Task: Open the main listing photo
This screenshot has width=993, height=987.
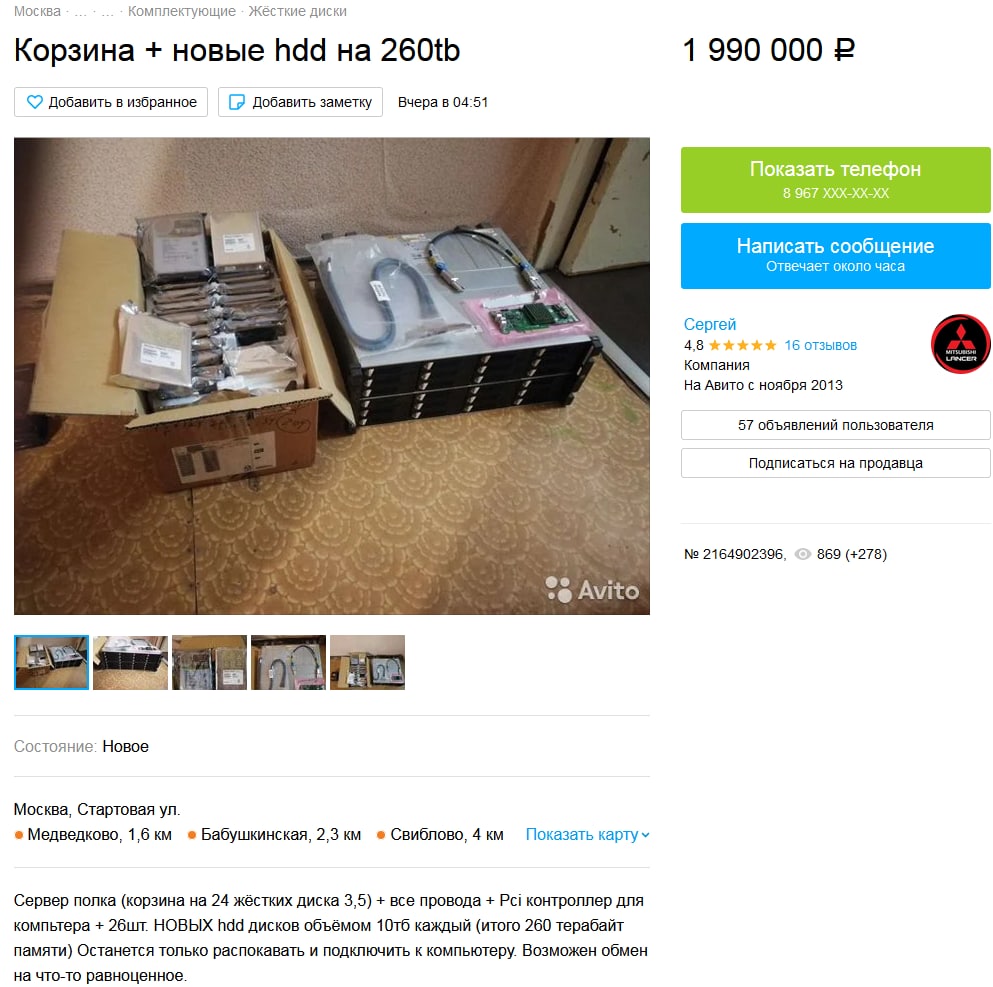Action: click(332, 376)
